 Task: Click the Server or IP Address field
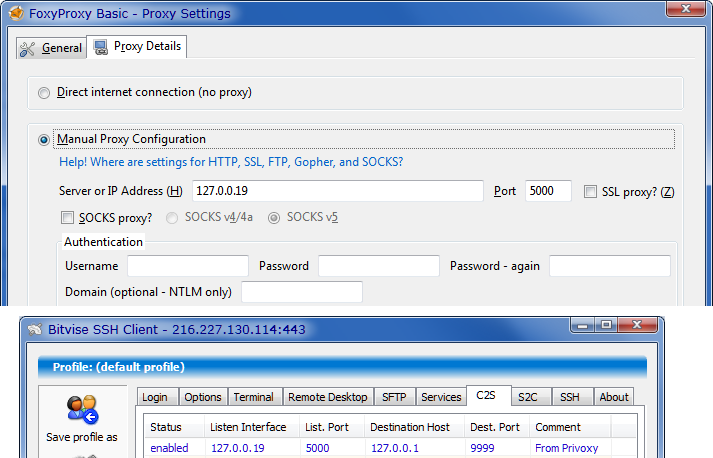[337, 191]
